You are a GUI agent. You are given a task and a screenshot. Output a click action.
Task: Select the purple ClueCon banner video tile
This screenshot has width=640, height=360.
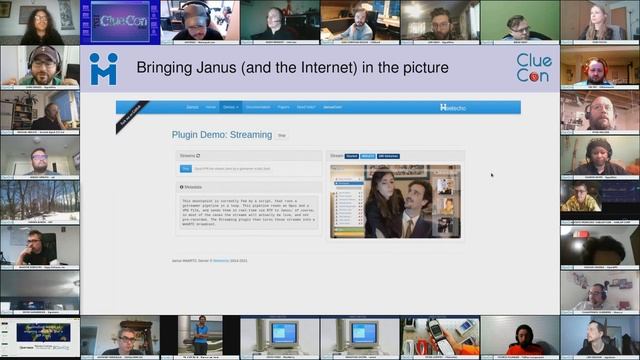coord(120,22)
